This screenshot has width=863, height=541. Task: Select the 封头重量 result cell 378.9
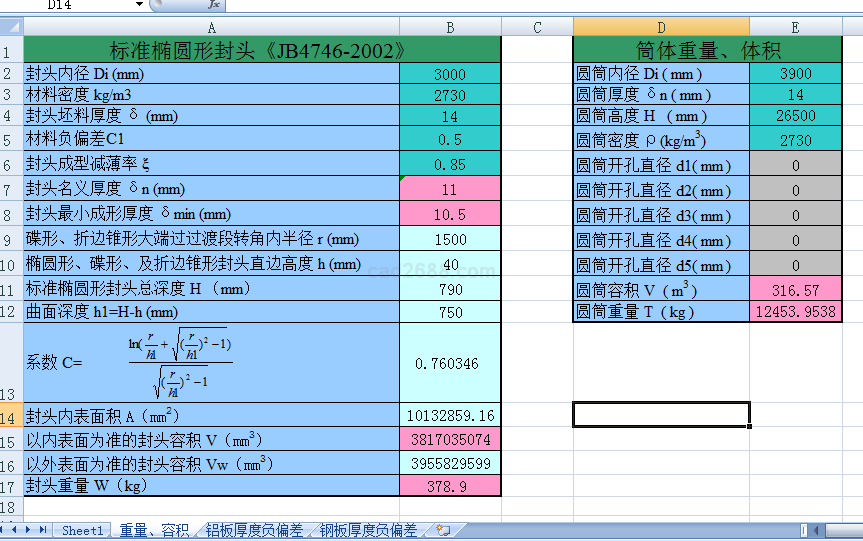point(449,486)
